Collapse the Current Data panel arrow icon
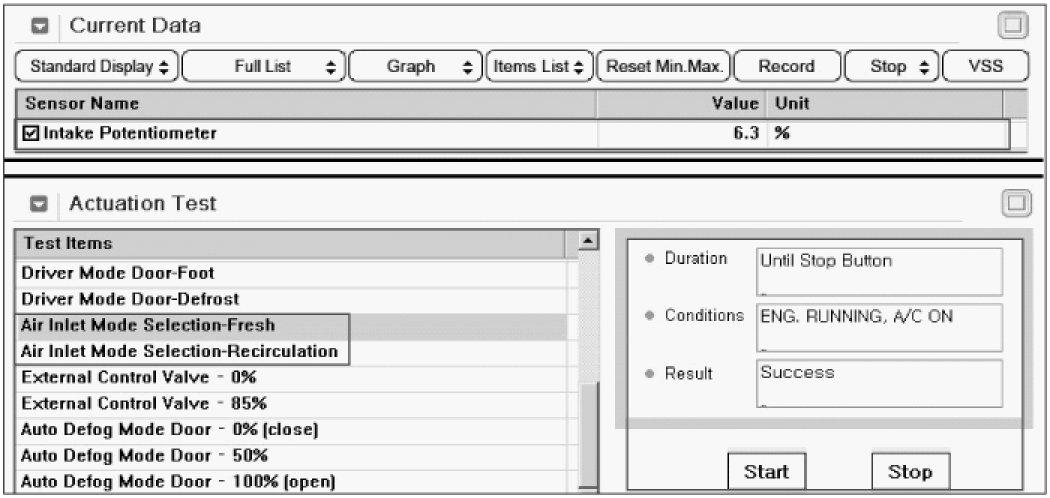Screen dimensions: 1050x498 click(x=41, y=26)
